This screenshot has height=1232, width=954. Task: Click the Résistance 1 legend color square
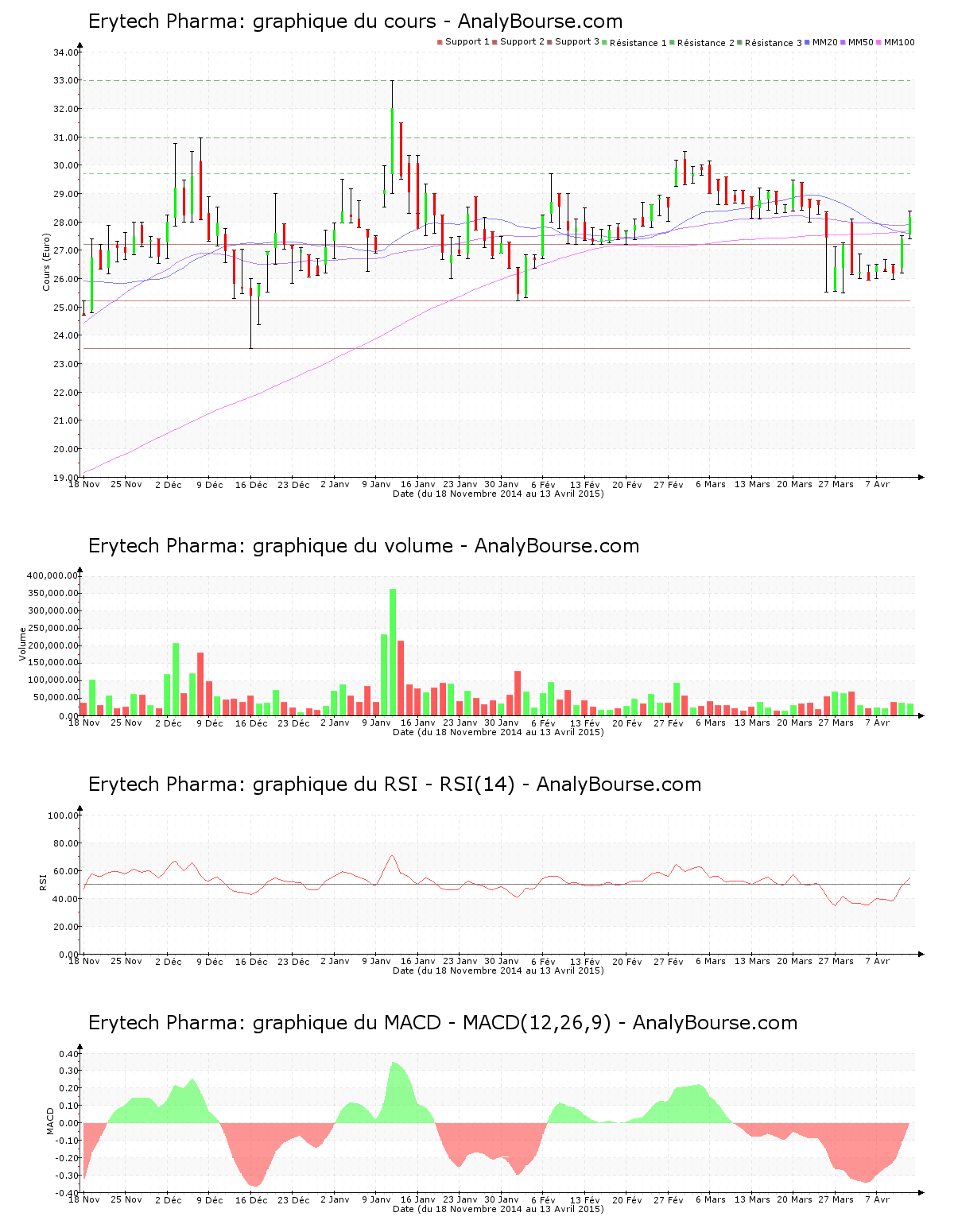point(604,42)
